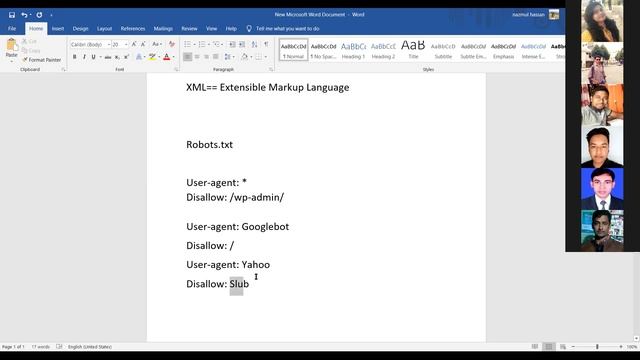Image resolution: width=640 pixels, height=360 pixels.
Task: Apply the No Spacing style
Action: pos(323,50)
